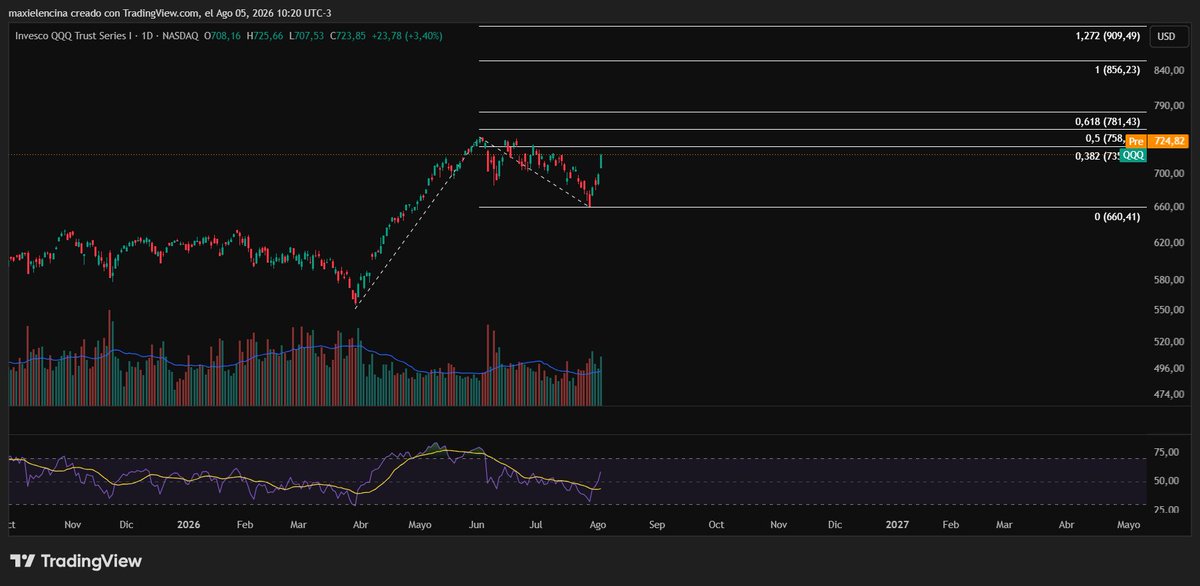Select Fibonacci label 0,5 level
Screen dimensions: 1200x586
tap(1105, 139)
